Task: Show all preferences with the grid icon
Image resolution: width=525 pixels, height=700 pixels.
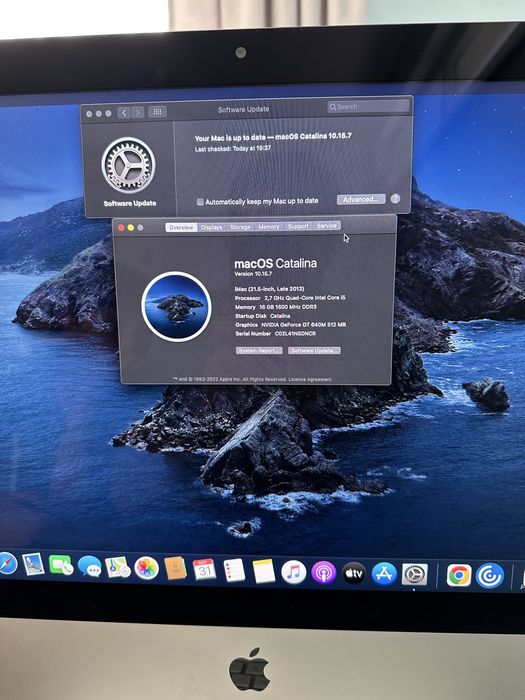Action: pyautogui.click(x=157, y=112)
